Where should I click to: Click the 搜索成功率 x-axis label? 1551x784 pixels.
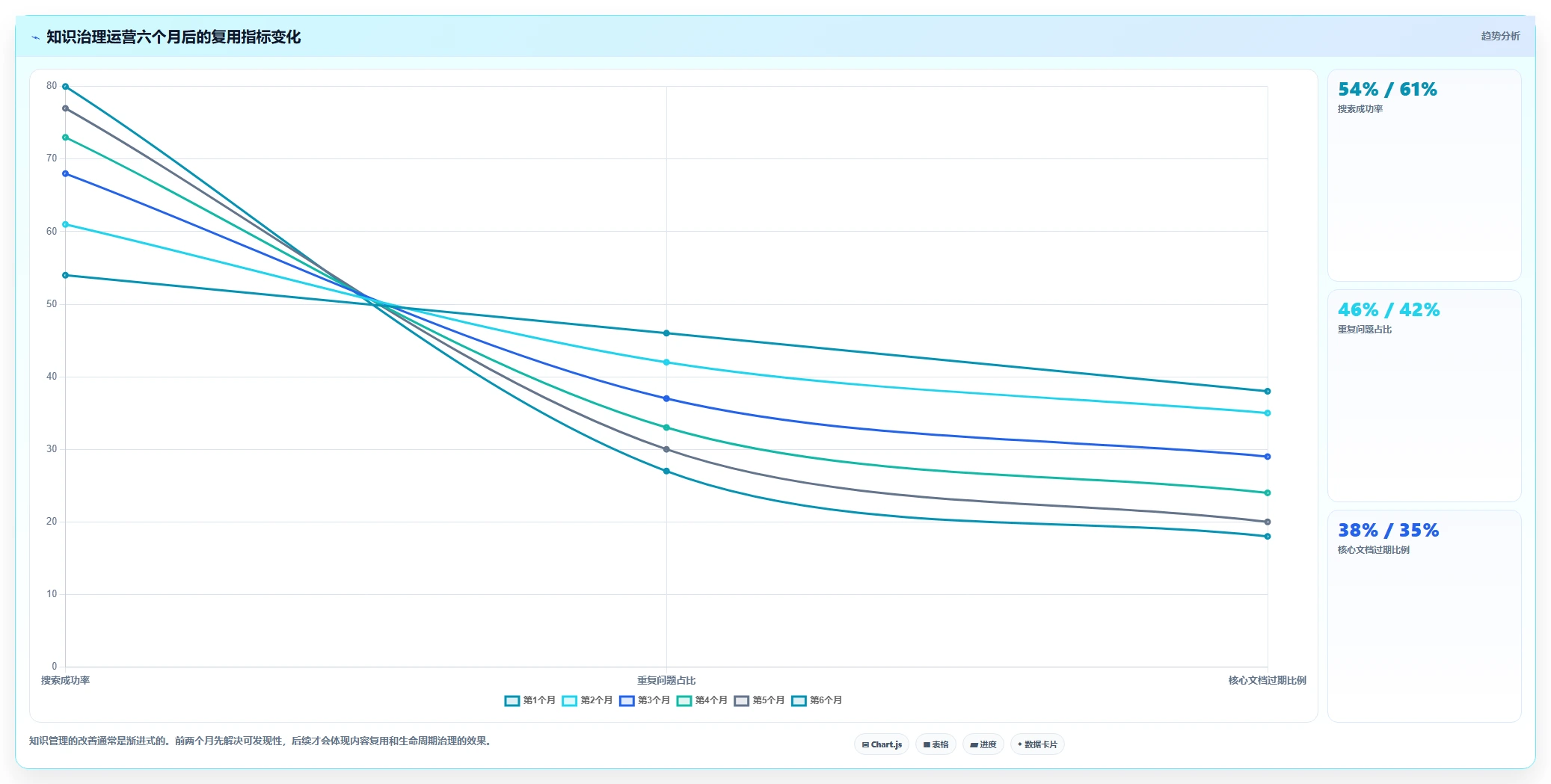[x=65, y=680]
